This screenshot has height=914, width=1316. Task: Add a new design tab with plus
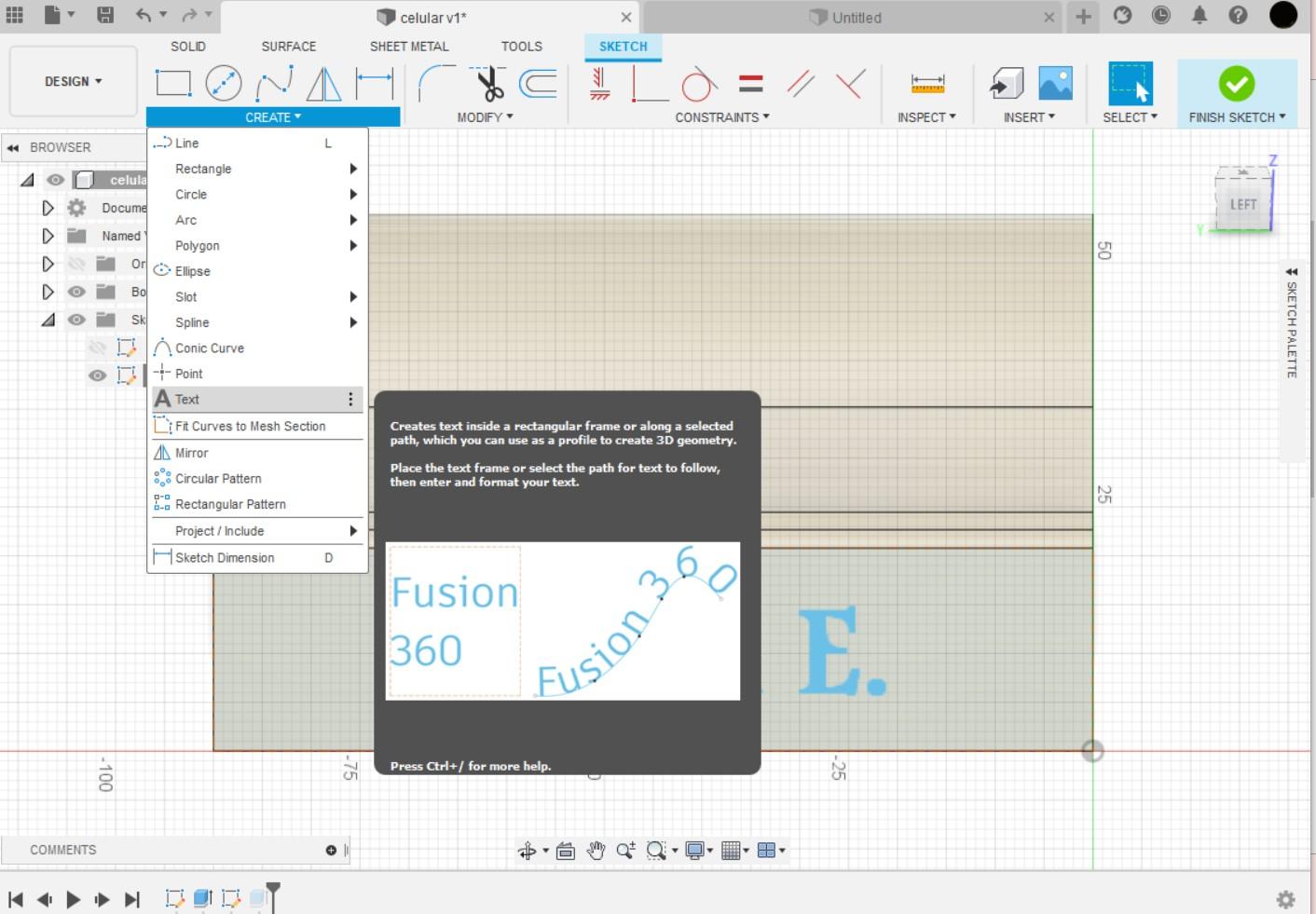point(1083,16)
